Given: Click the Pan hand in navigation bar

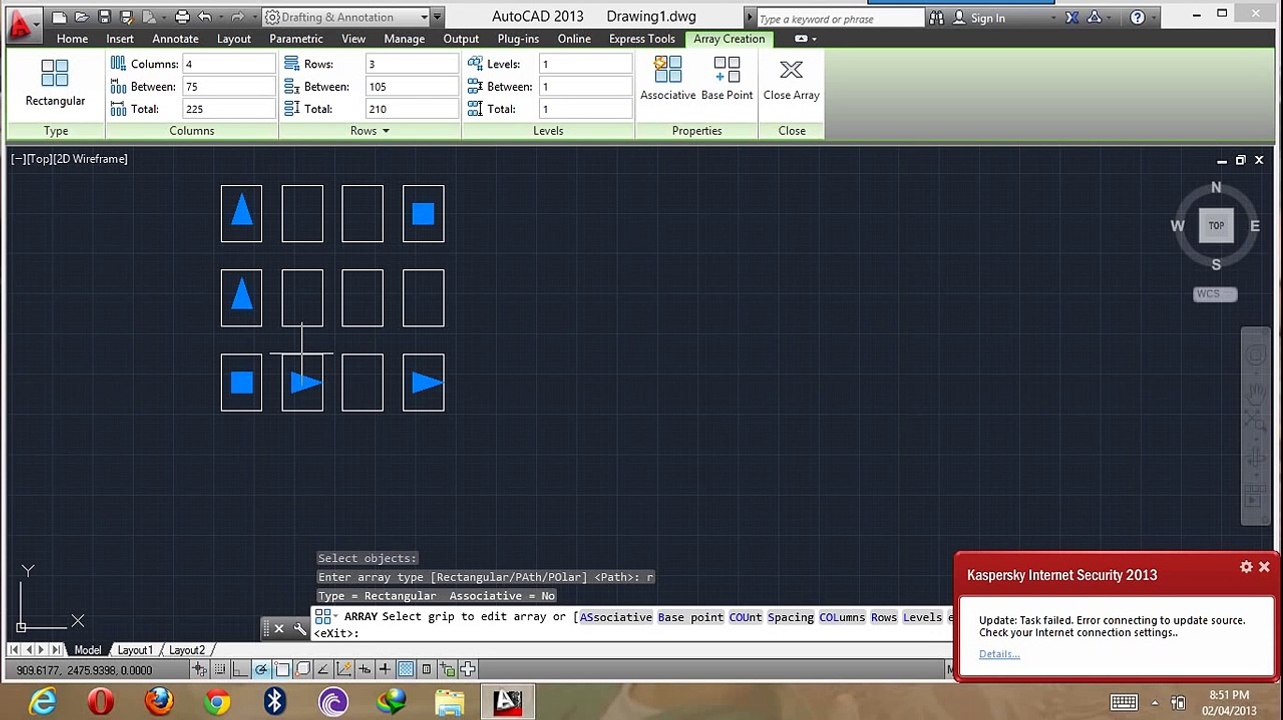Looking at the screenshot, I should click(x=1254, y=392).
